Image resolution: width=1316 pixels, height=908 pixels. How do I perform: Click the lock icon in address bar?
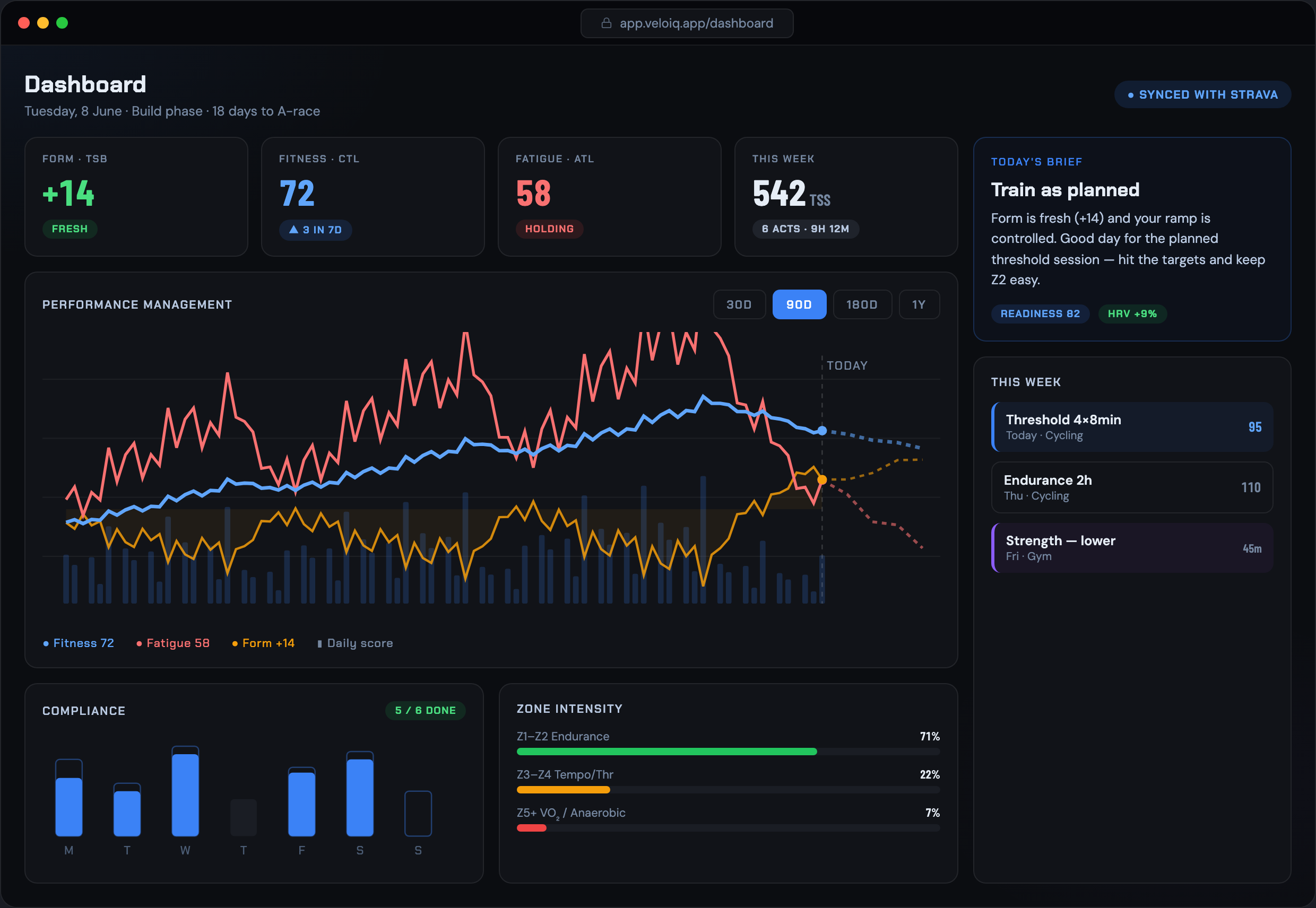click(606, 23)
